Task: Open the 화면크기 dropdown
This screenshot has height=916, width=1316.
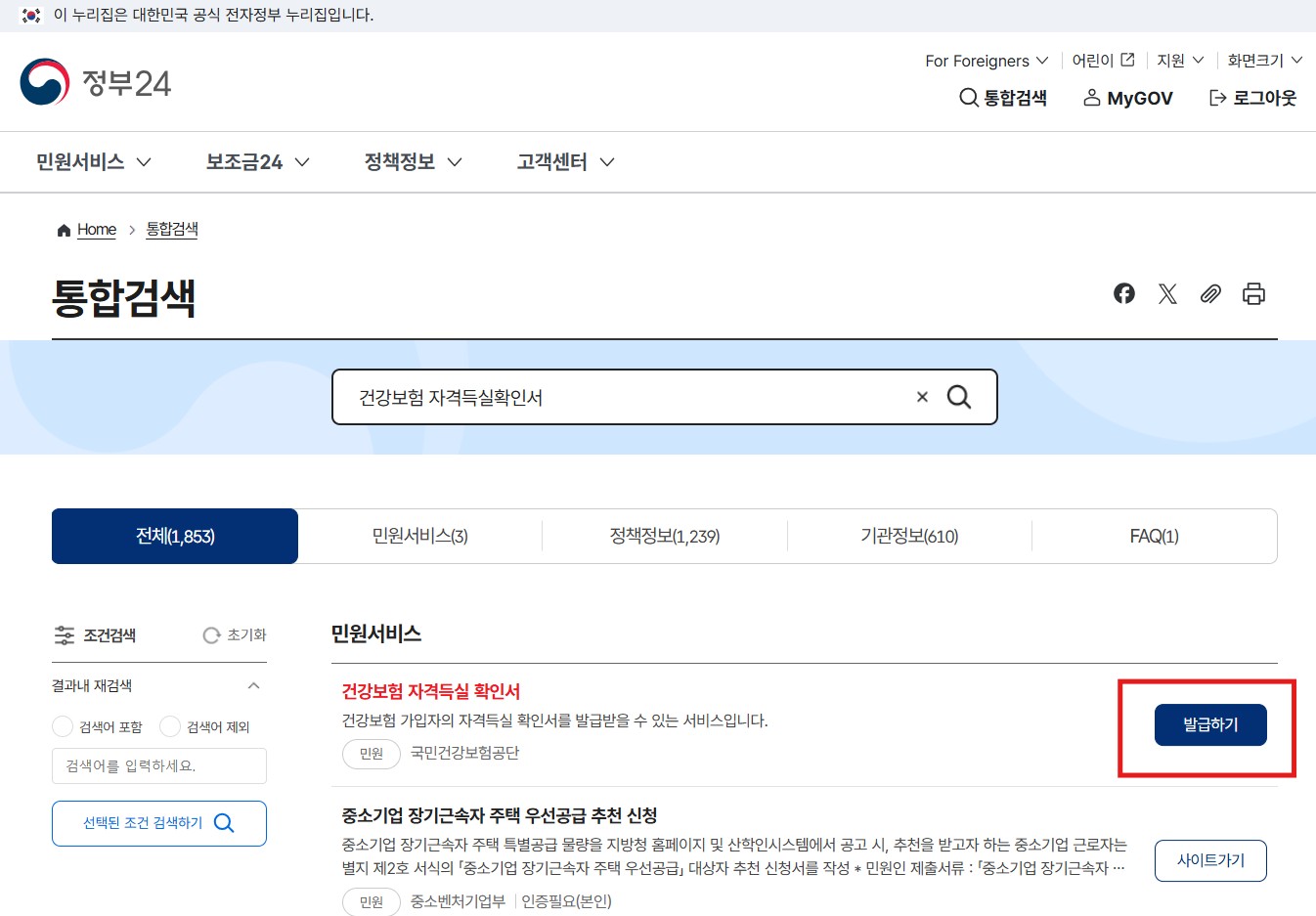Action: coord(1262,60)
